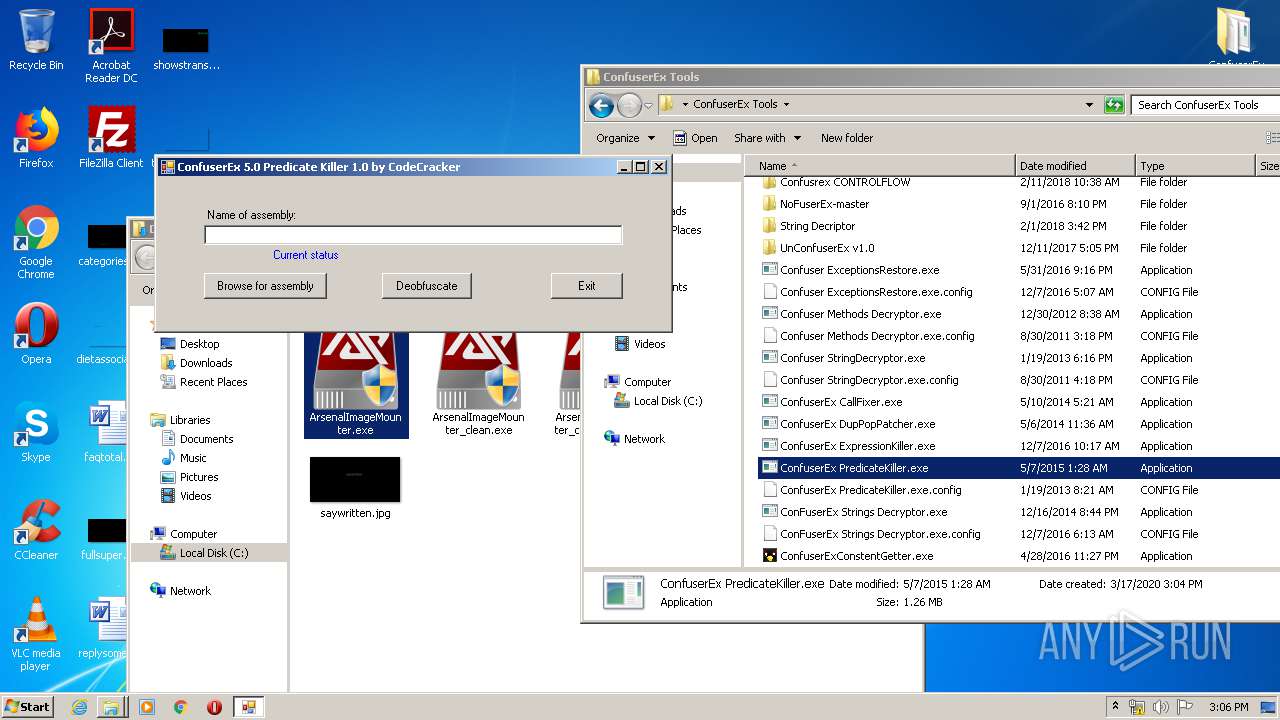Click back arrow in ConfuserEx Tools window
The width and height of the screenshot is (1280, 720).
coord(601,104)
